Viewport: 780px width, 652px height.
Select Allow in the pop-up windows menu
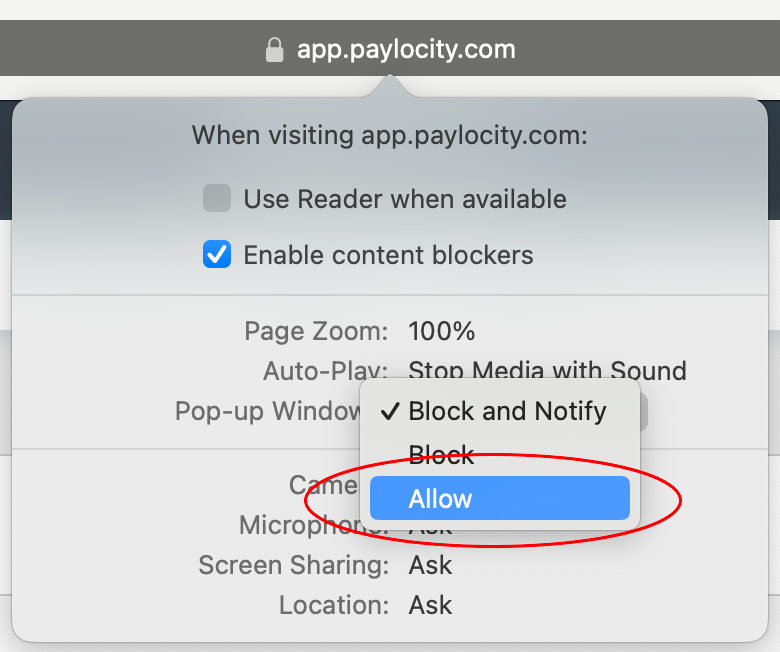(500, 498)
